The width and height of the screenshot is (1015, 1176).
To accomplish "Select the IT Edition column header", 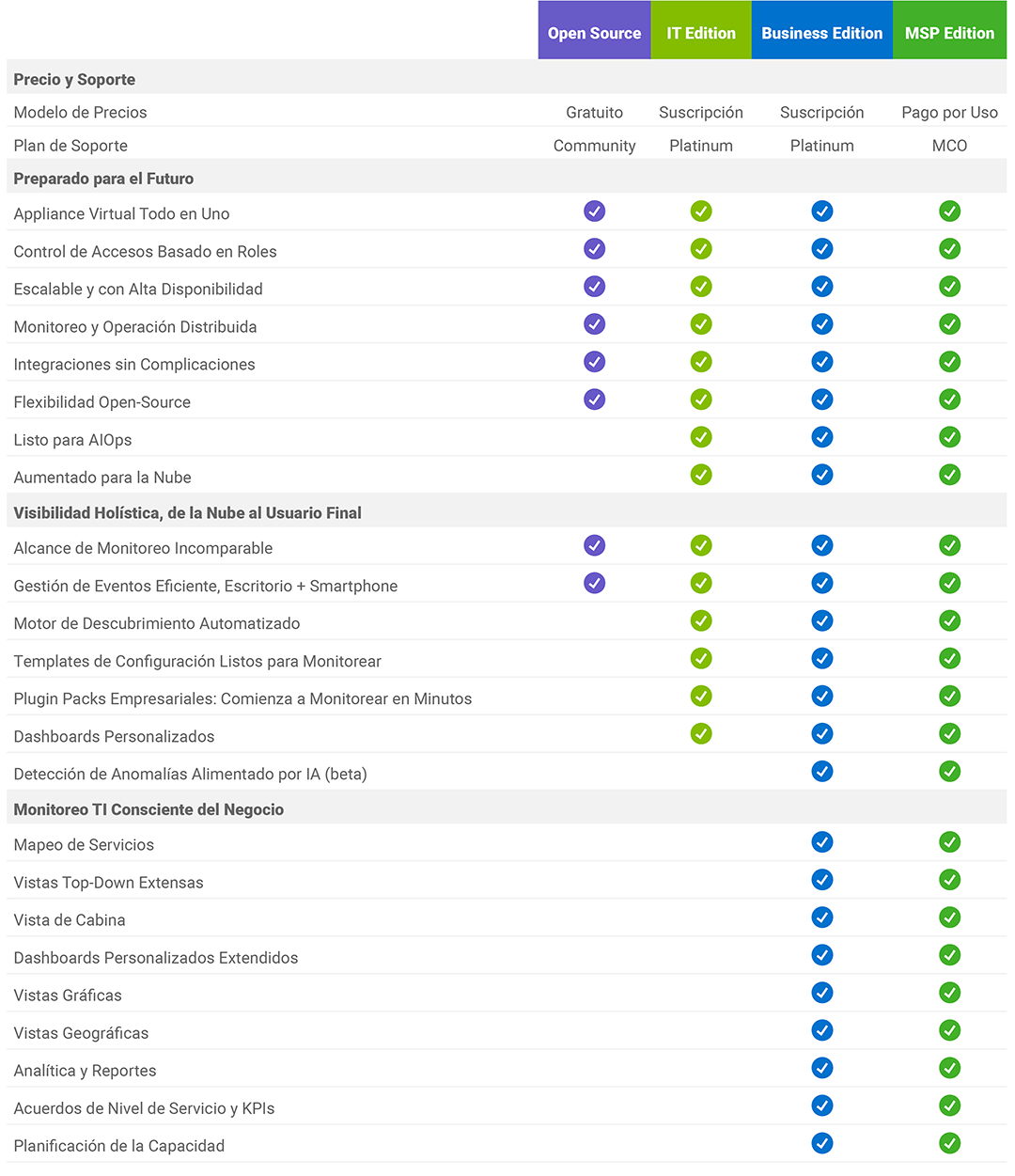I will 701,30.
